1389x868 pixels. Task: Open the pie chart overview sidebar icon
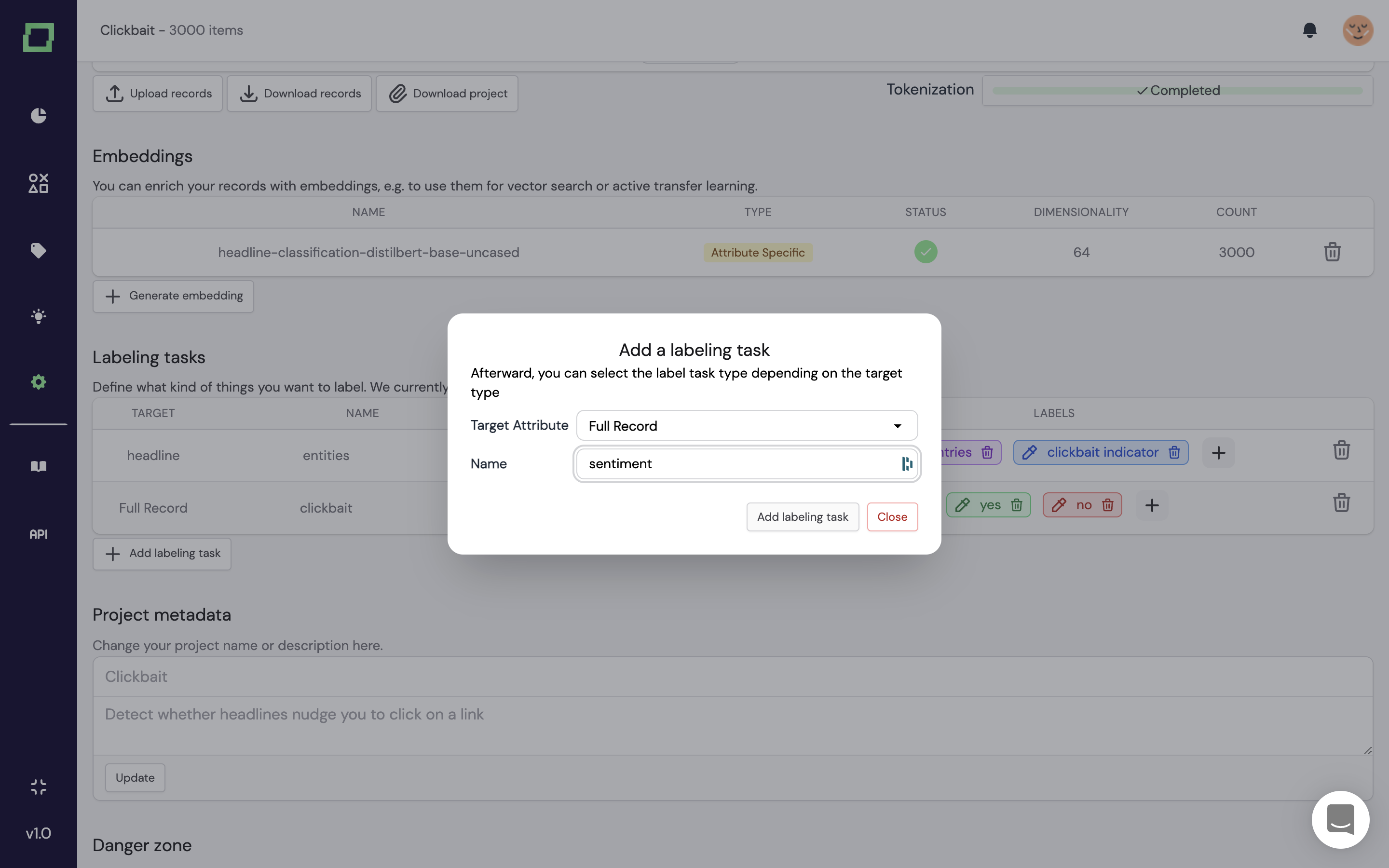(39, 115)
